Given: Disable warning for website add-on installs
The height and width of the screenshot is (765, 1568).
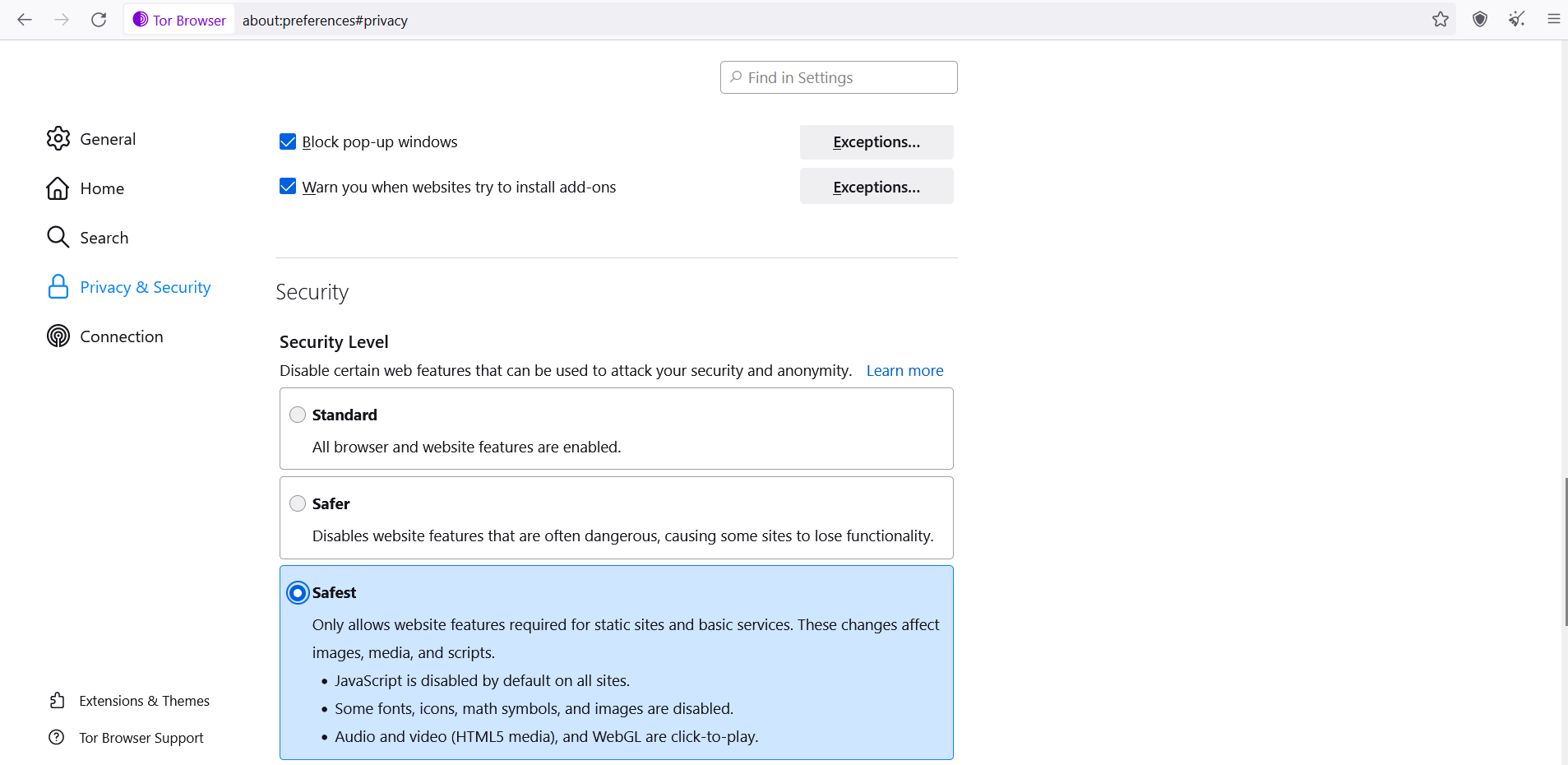Looking at the screenshot, I should click(x=287, y=186).
